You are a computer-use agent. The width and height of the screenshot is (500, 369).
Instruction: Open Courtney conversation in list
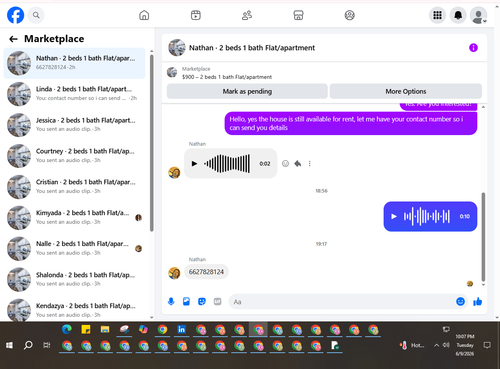click(74, 156)
